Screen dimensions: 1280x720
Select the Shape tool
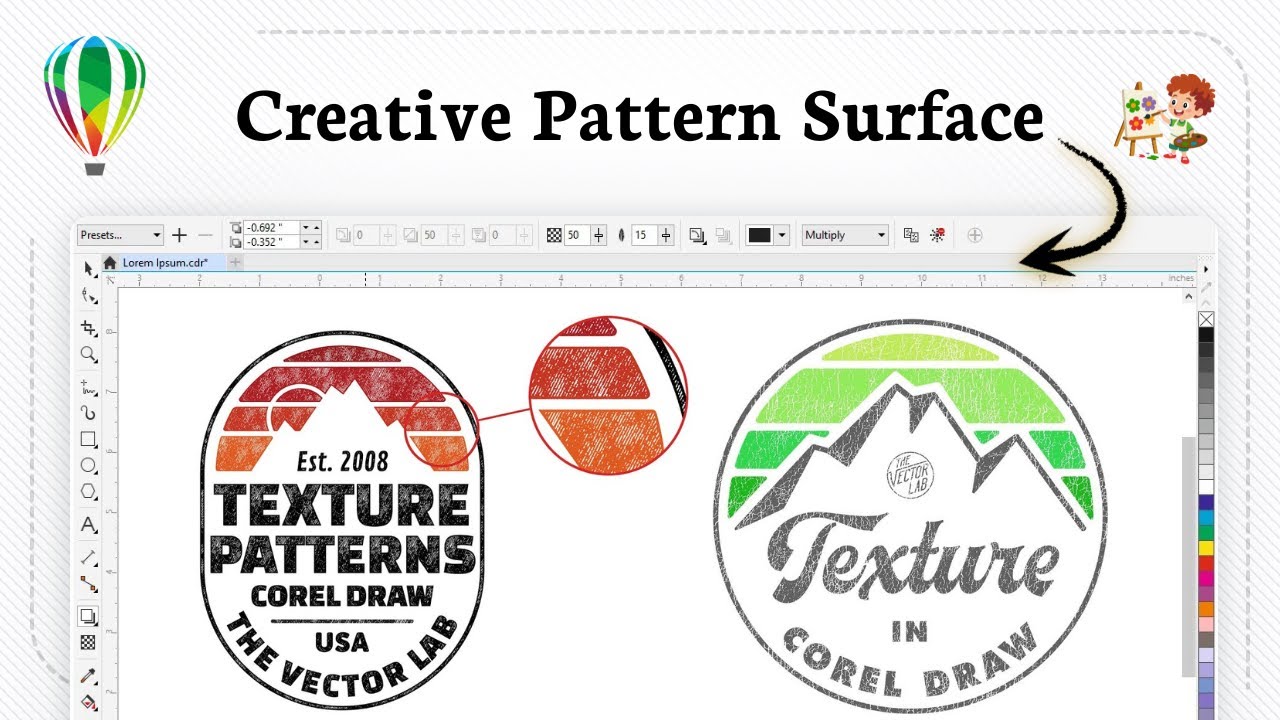click(88, 295)
